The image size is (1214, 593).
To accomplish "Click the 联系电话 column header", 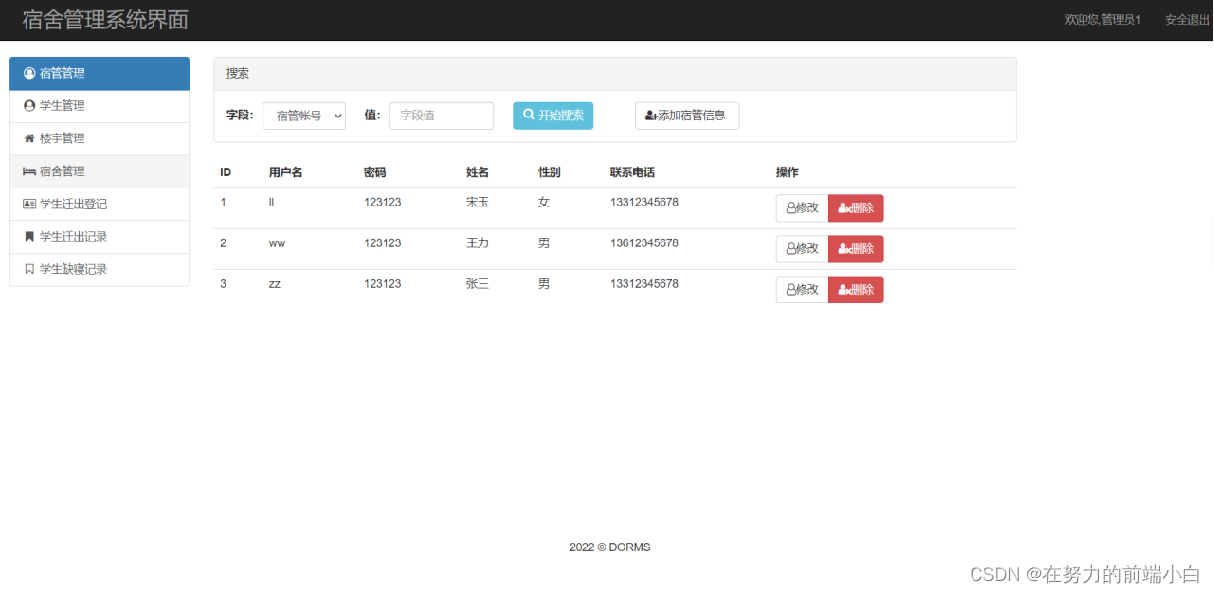I will point(633,173).
